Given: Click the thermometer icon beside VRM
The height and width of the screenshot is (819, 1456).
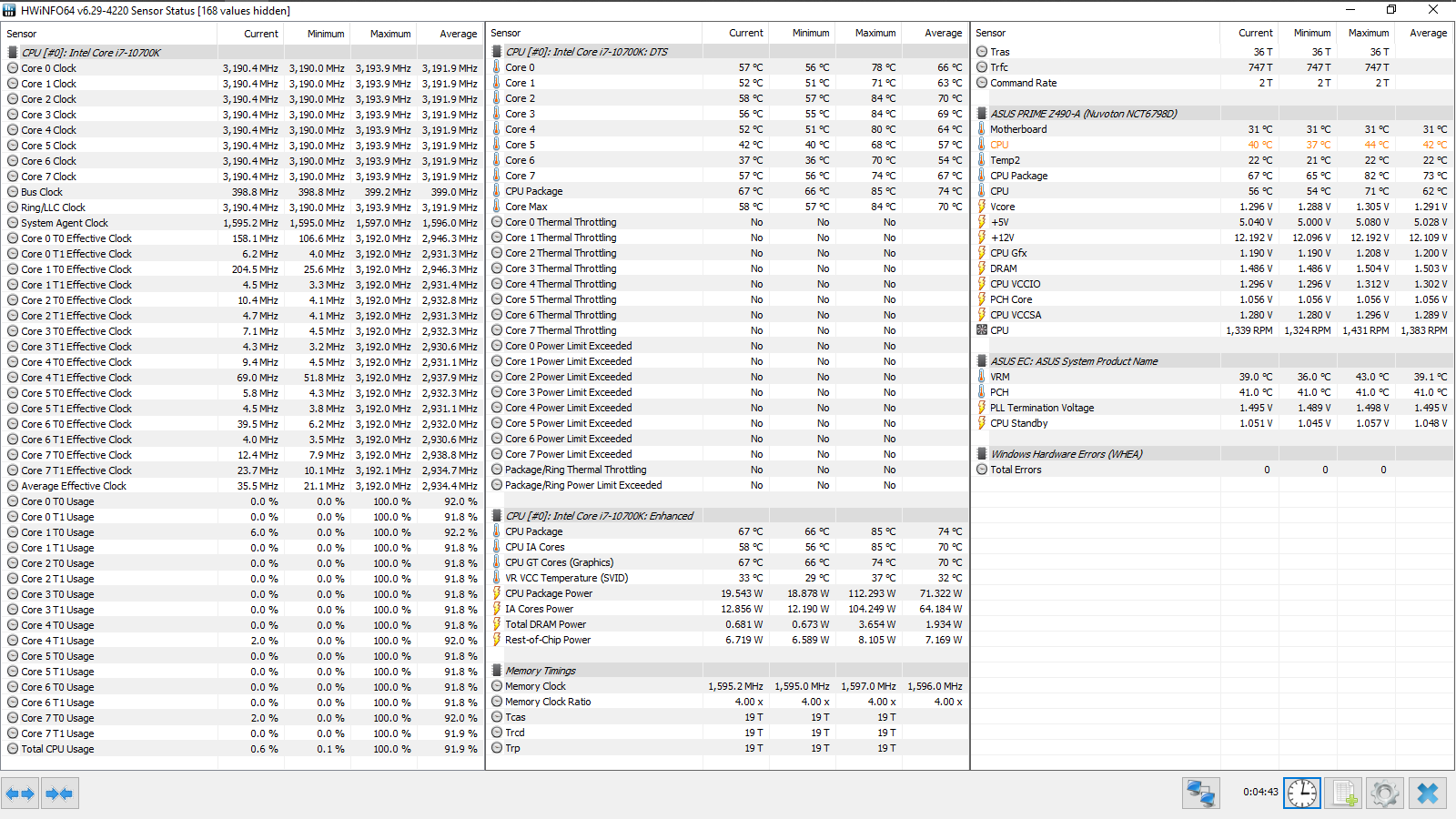Looking at the screenshot, I should pyautogui.click(x=982, y=377).
